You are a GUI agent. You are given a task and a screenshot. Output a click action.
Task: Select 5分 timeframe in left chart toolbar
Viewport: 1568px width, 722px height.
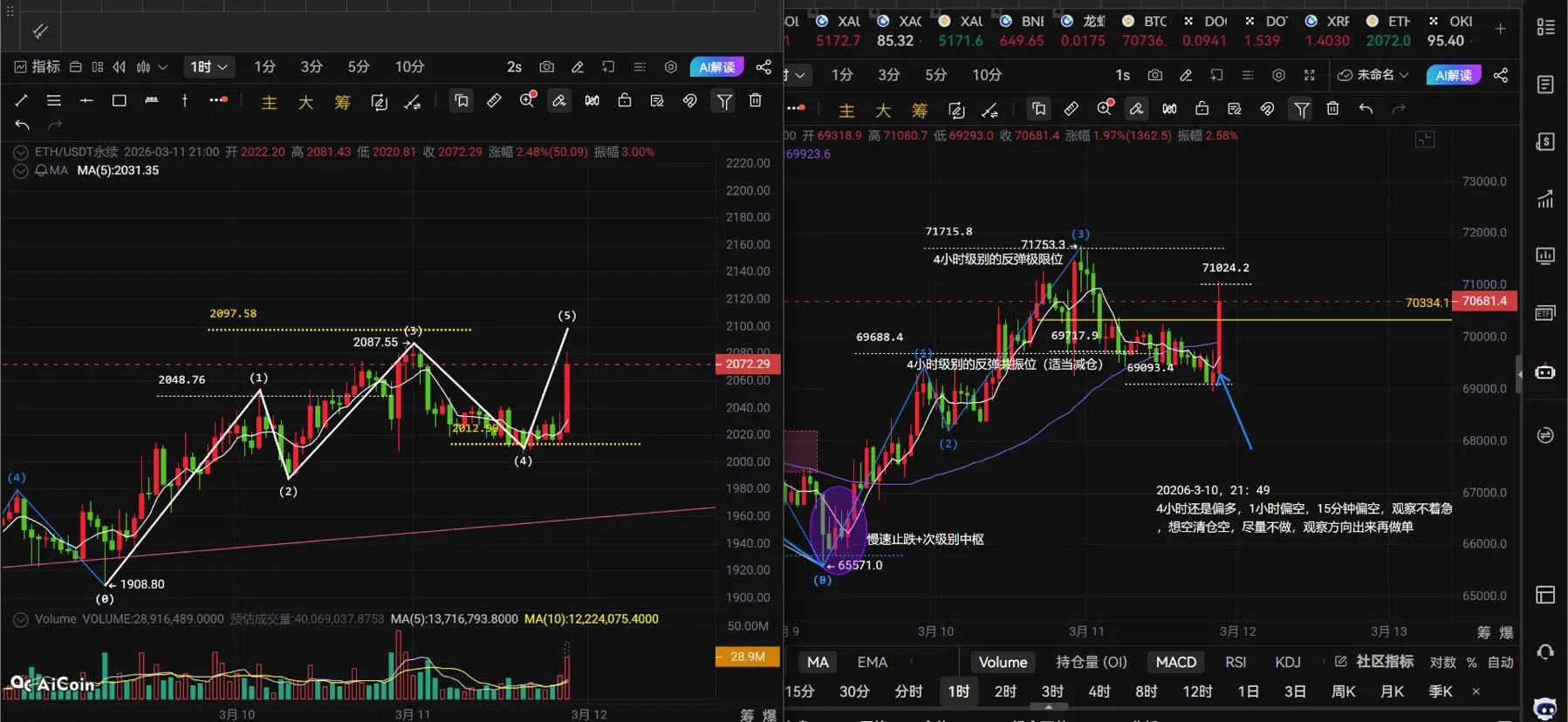tap(359, 66)
